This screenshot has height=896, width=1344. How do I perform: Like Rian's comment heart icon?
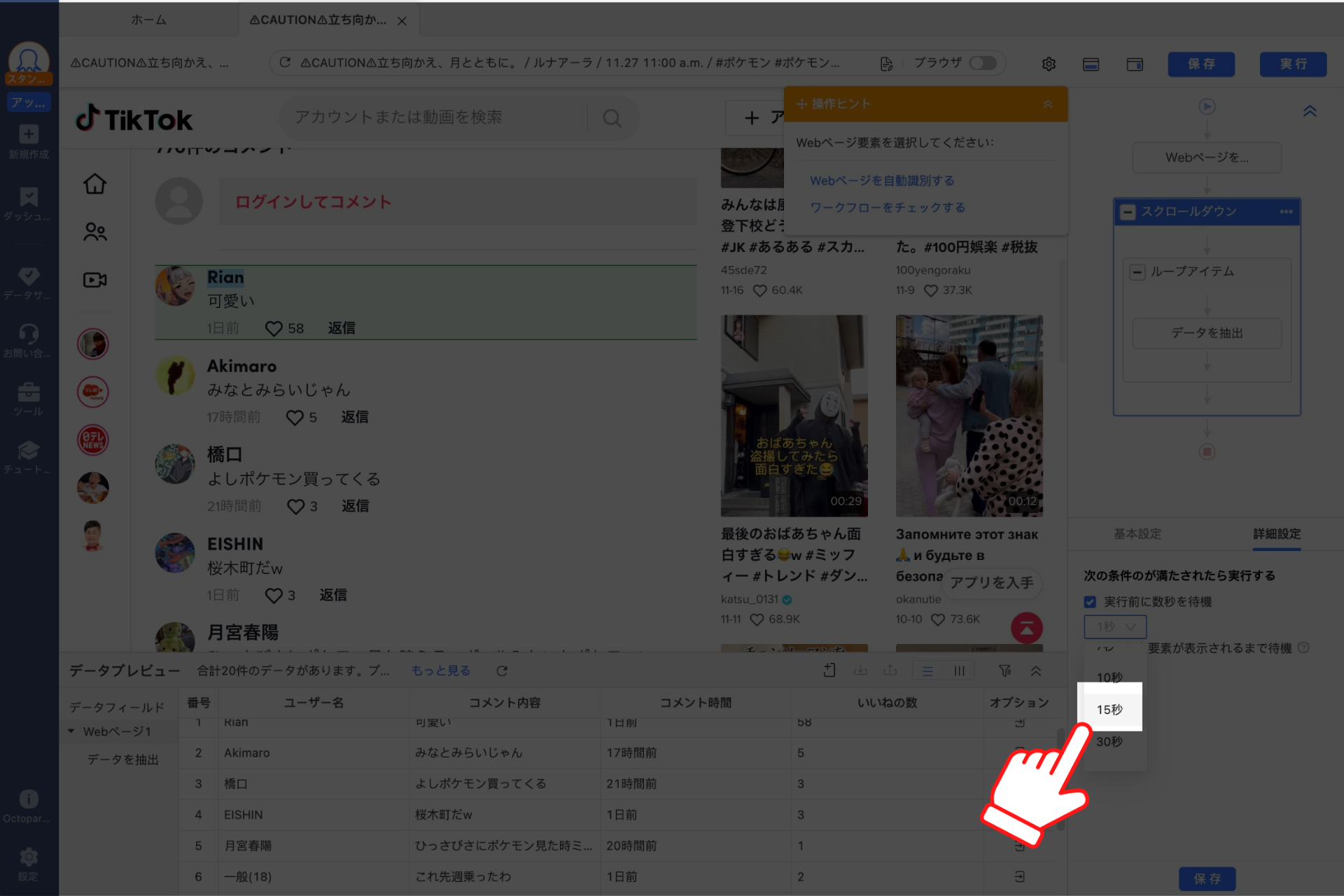(274, 328)
